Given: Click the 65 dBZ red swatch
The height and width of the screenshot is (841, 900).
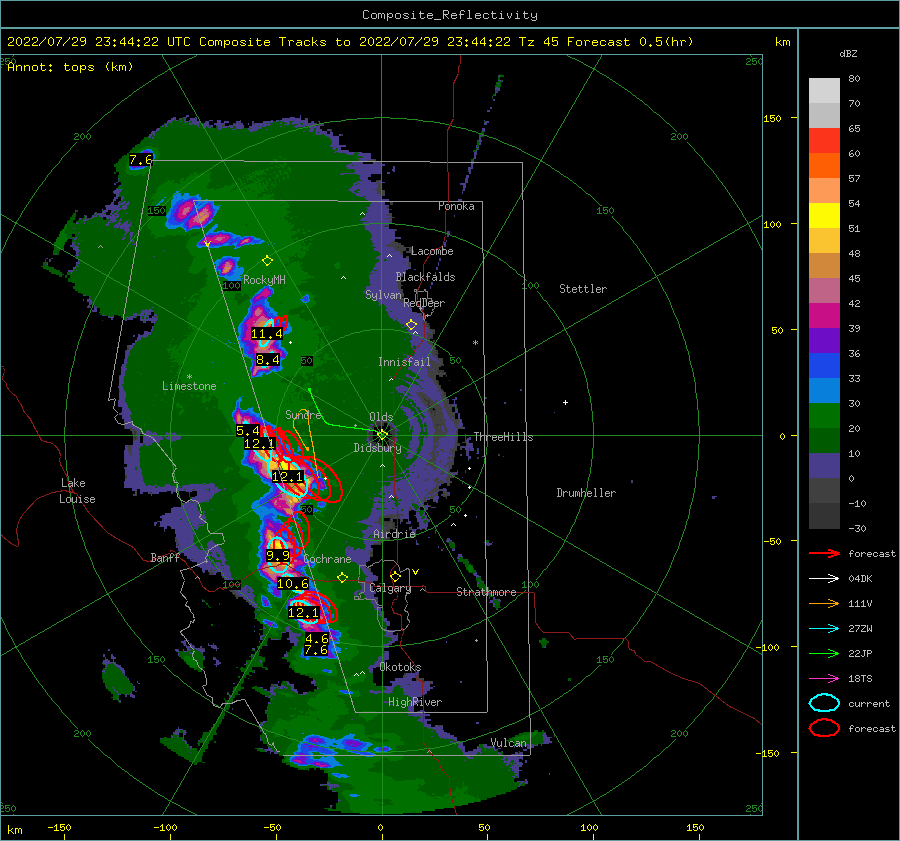Looking at the screenshot, I should pyautogui.click(x=824, y=141).
